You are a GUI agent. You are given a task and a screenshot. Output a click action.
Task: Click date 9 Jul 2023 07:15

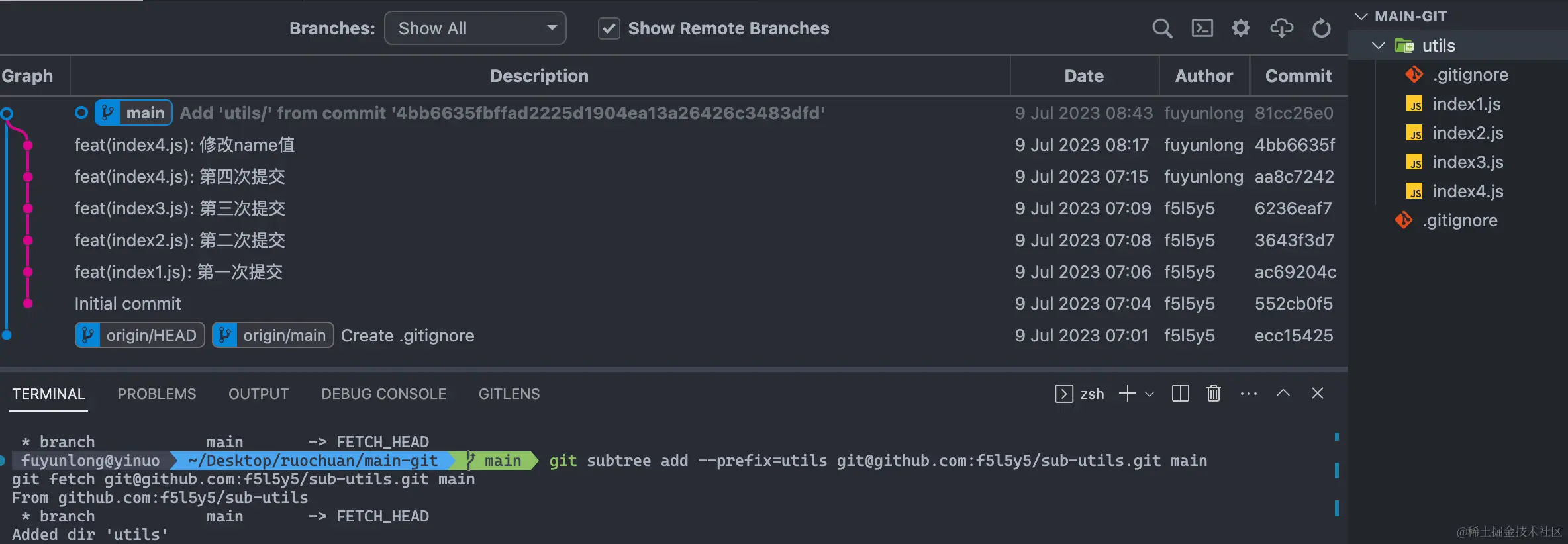pos(1081,177)
